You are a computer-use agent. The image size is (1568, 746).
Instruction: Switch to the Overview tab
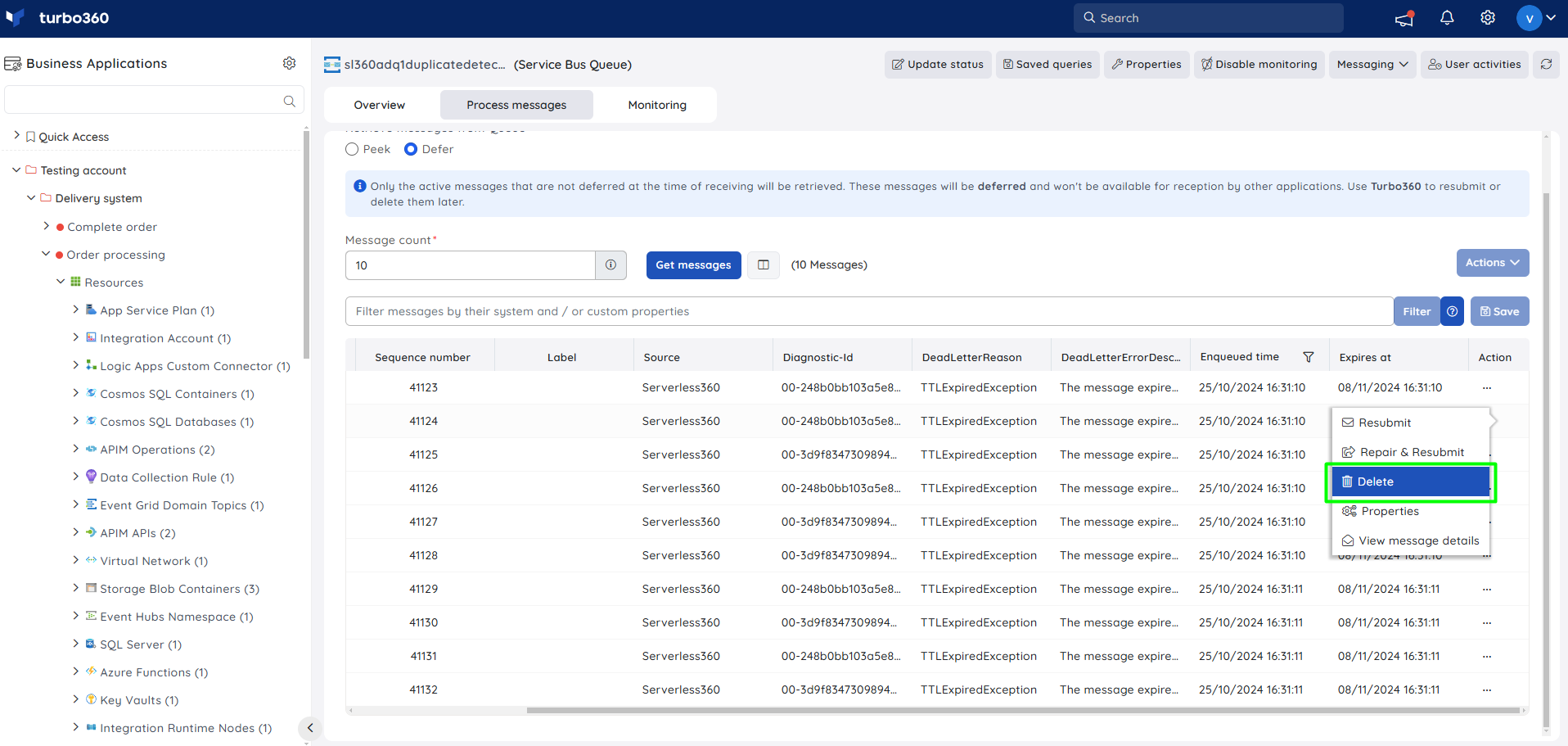click(x=380, y=105)
